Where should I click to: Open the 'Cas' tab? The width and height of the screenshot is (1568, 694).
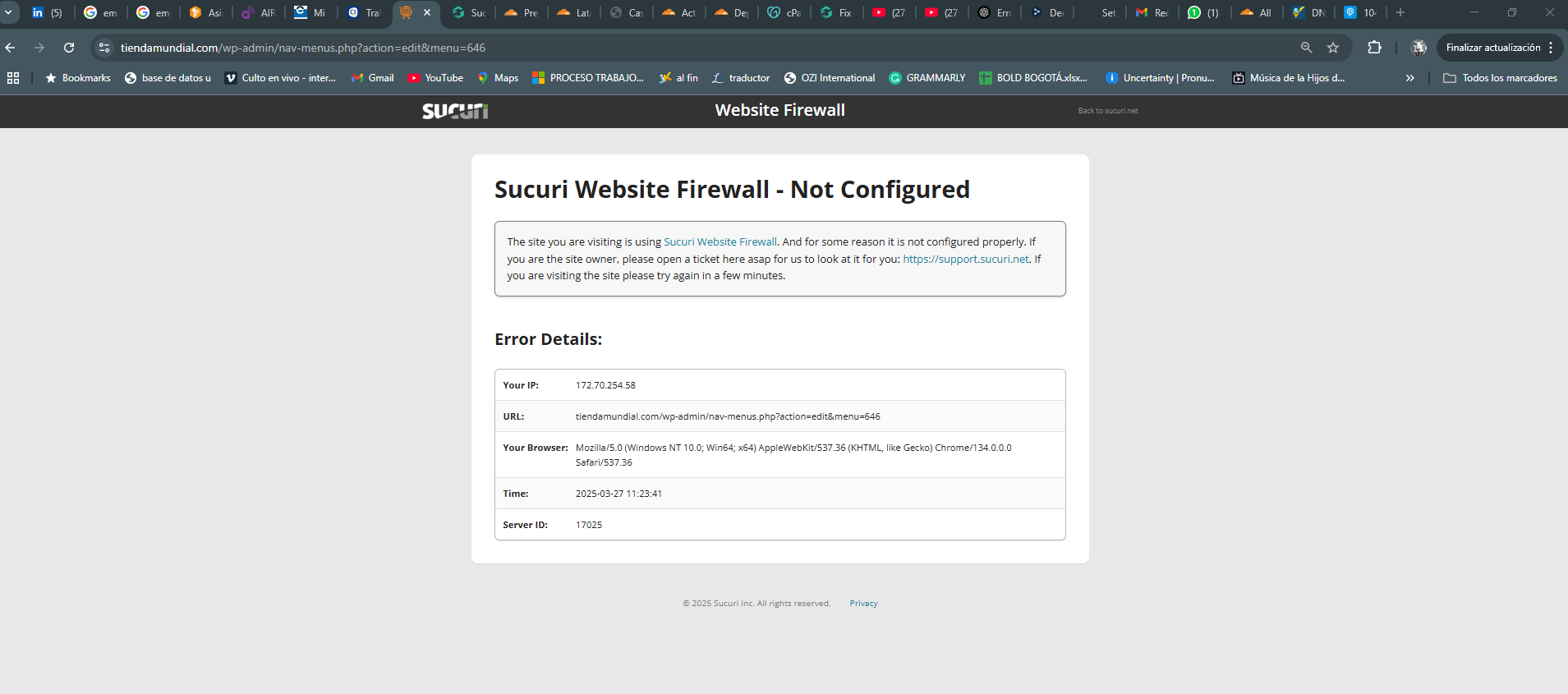[x=627, y=12]
